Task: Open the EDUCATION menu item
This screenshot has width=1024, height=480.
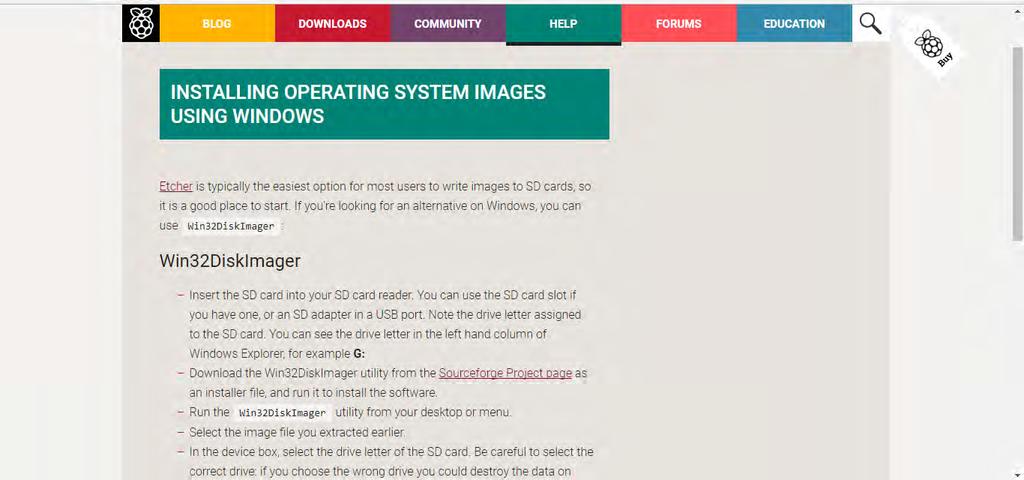Action: point(794,24)
